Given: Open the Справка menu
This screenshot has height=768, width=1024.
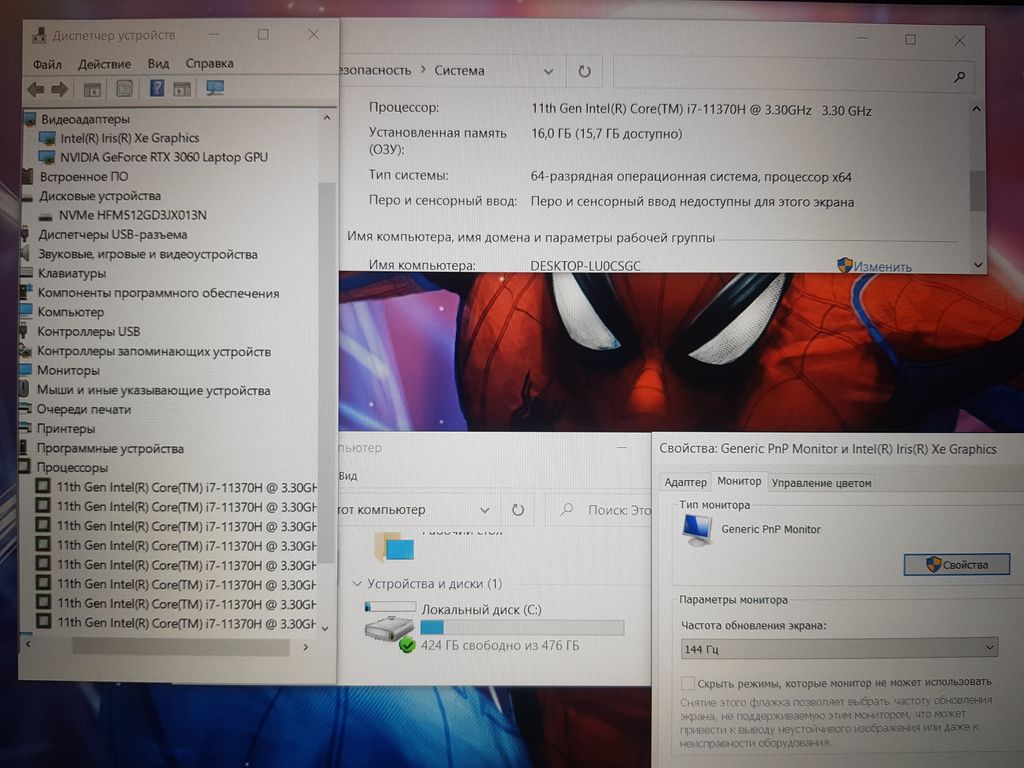Looking at the screenshot, I should pos(209,63).
